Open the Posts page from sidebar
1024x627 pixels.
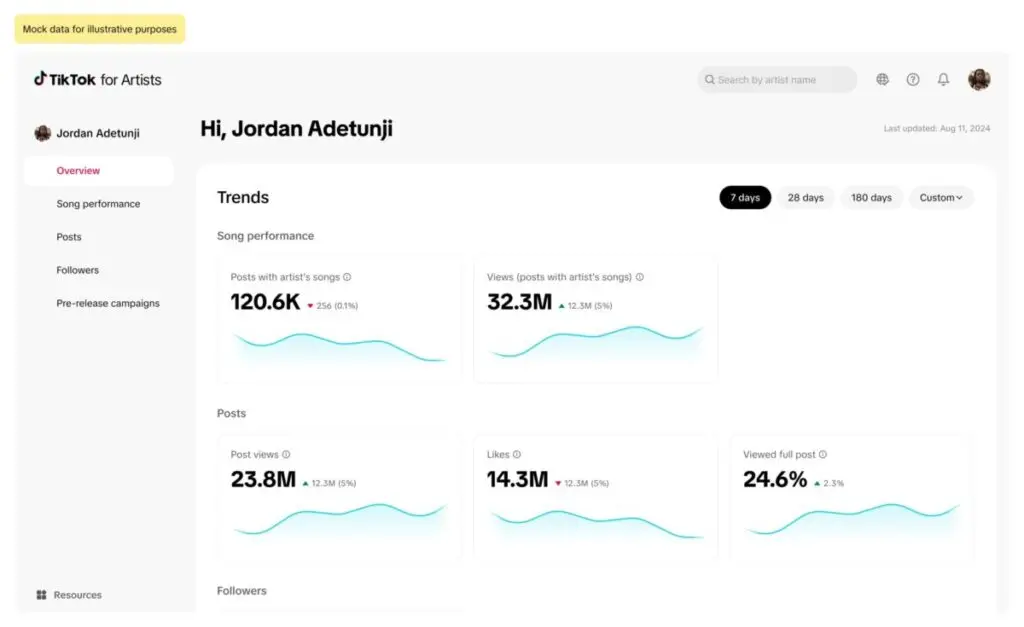[x=69, y=236]
